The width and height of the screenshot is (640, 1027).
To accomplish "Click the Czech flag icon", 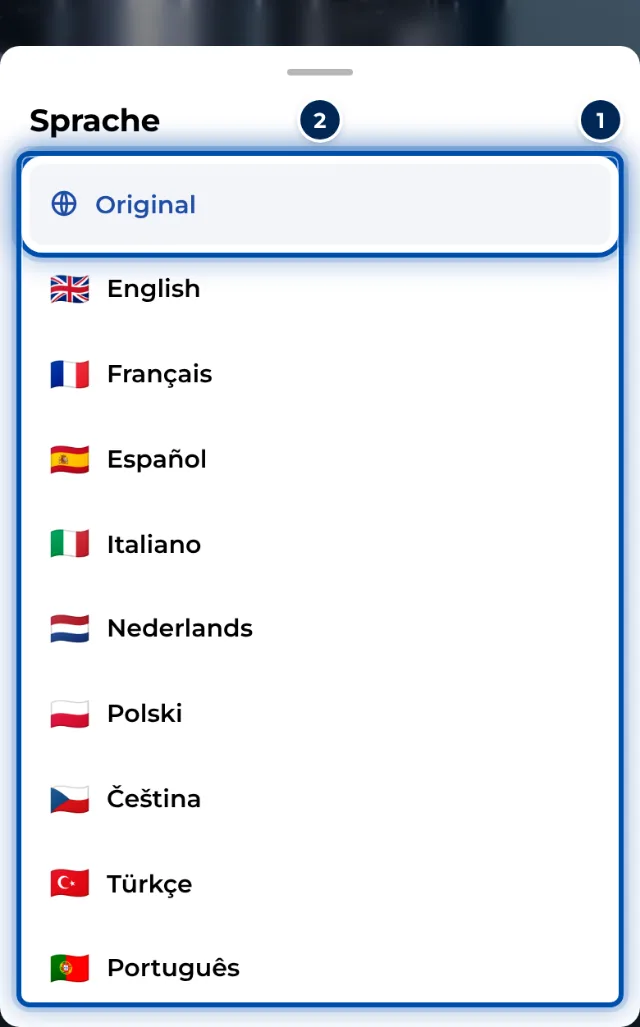I will 69,799.
